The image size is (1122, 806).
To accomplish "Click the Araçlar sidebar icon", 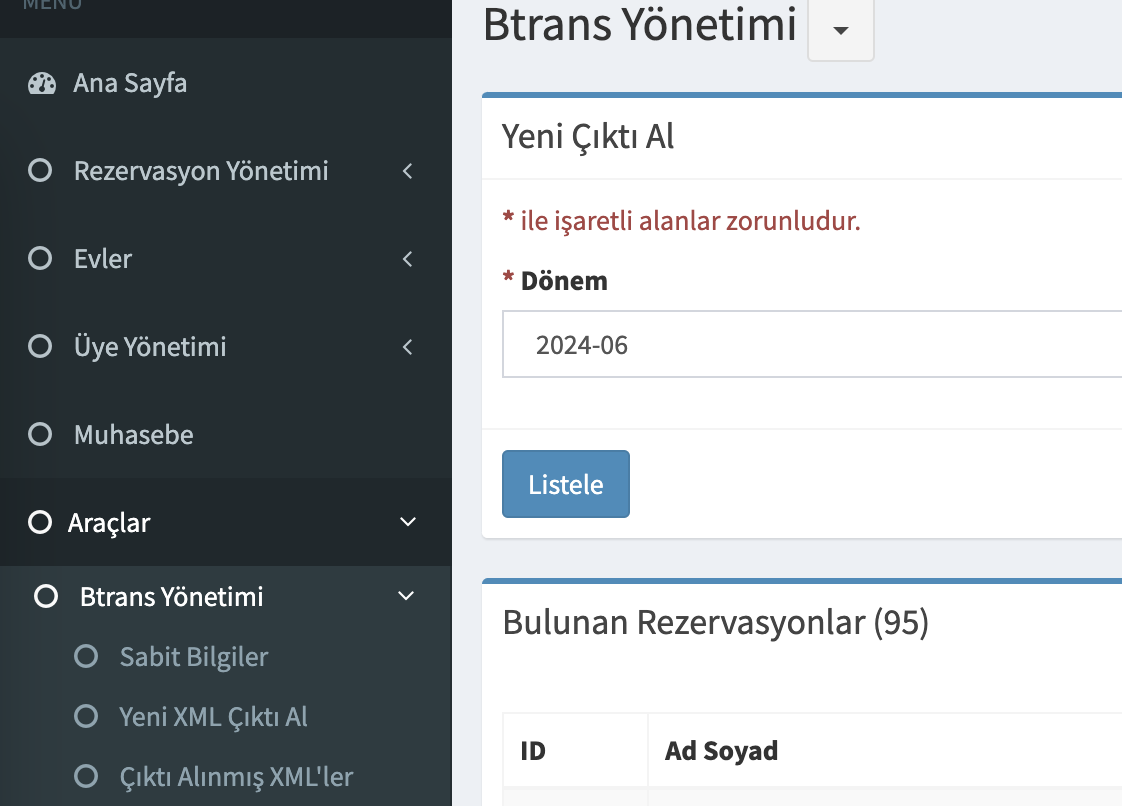I will [x=40, y=522].
